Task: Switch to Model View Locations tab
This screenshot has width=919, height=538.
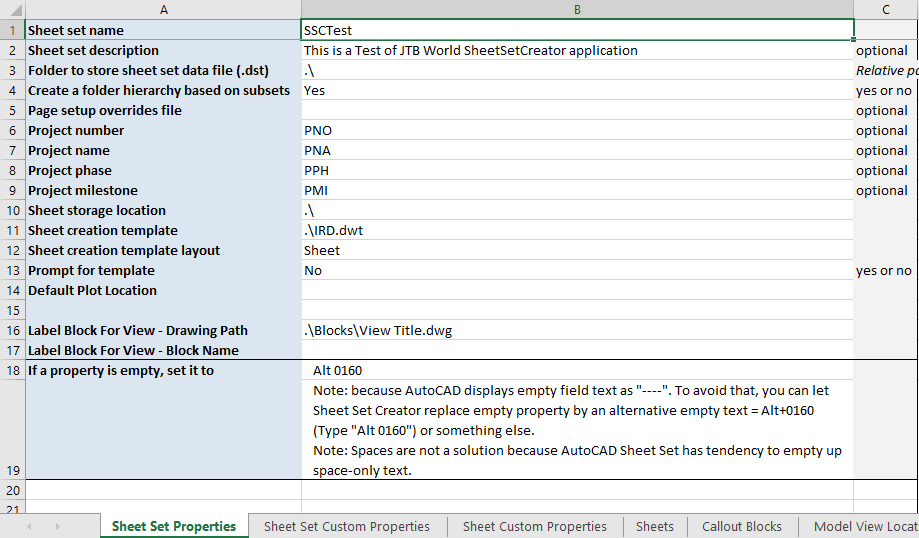Action: point(865,526)
